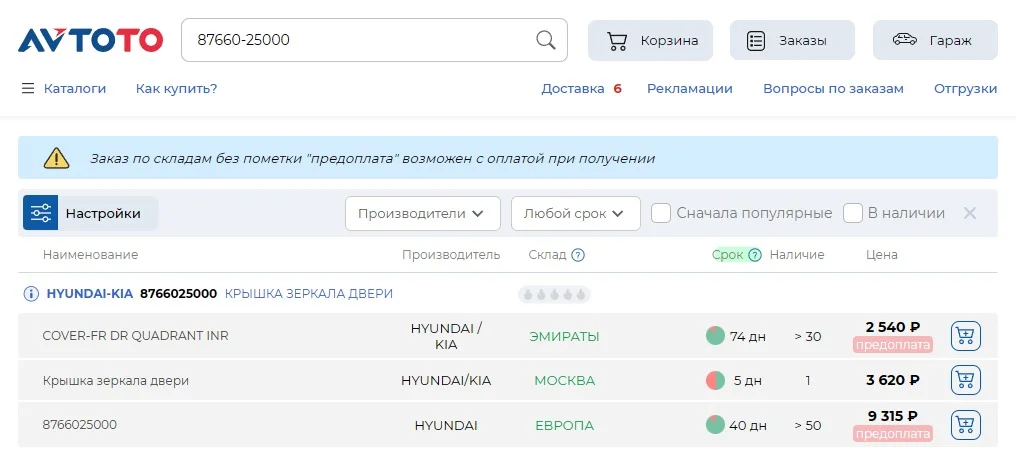
Task: Expand the Производители dropdown
Action: click(422, 213)
